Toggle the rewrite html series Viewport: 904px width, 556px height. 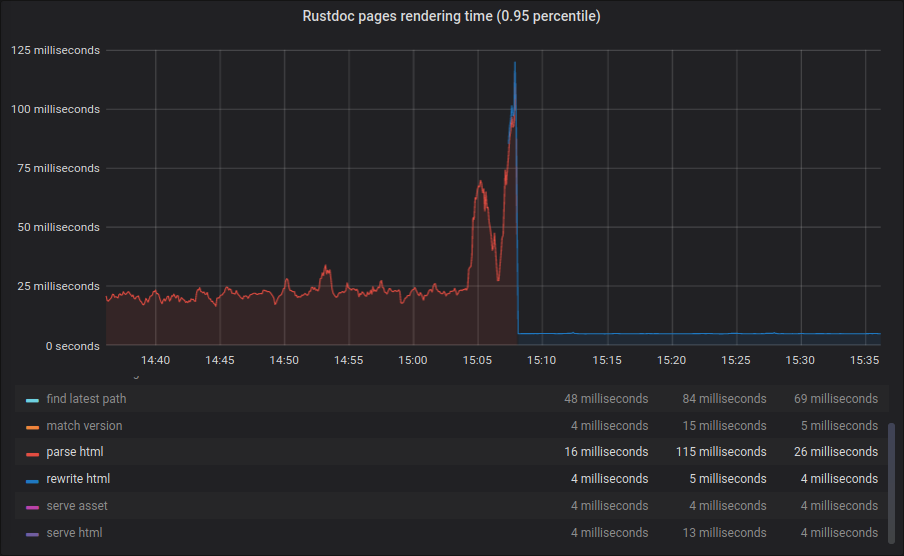[78, 479]
